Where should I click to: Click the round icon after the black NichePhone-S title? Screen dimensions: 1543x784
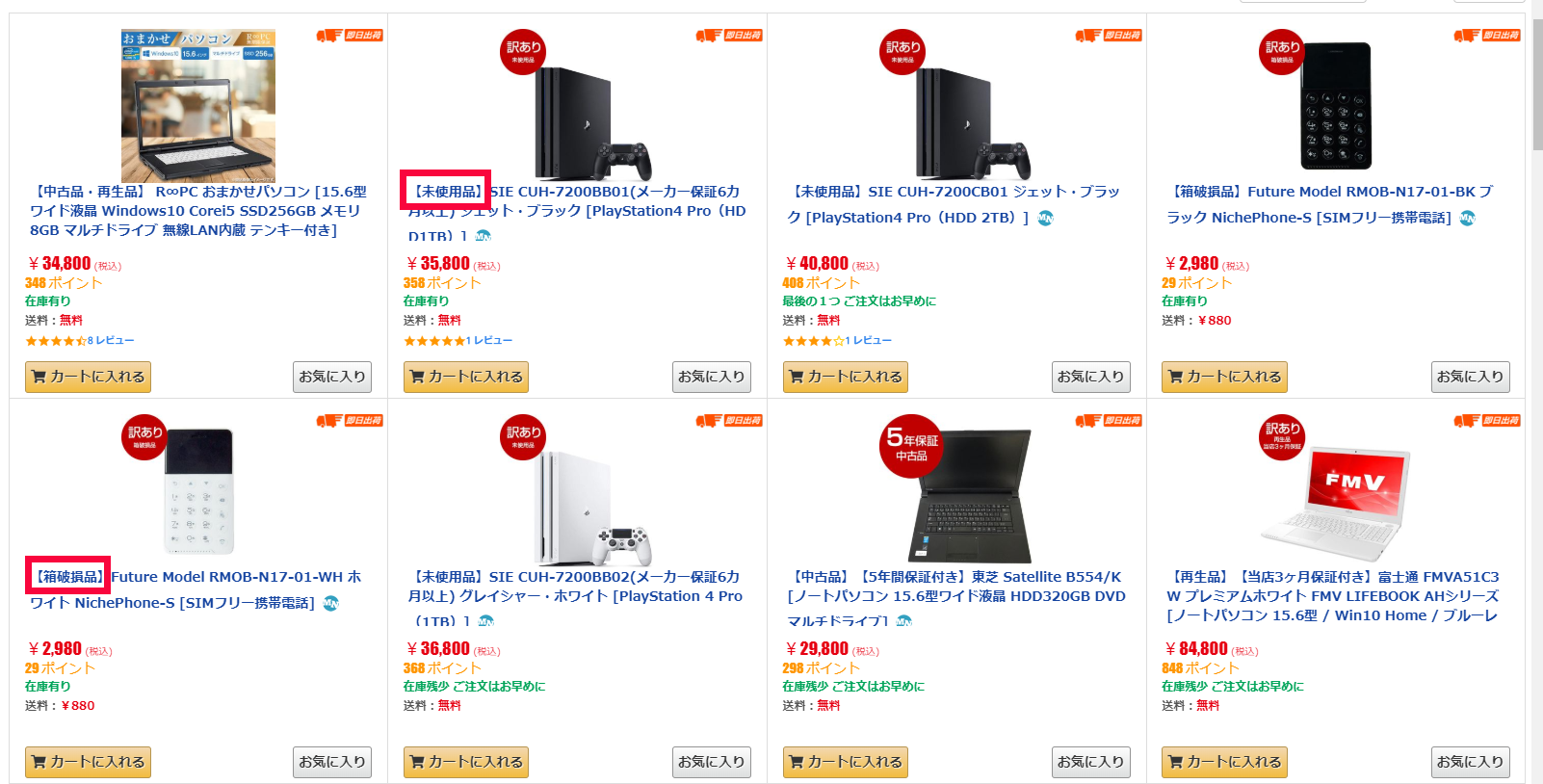1467,218
